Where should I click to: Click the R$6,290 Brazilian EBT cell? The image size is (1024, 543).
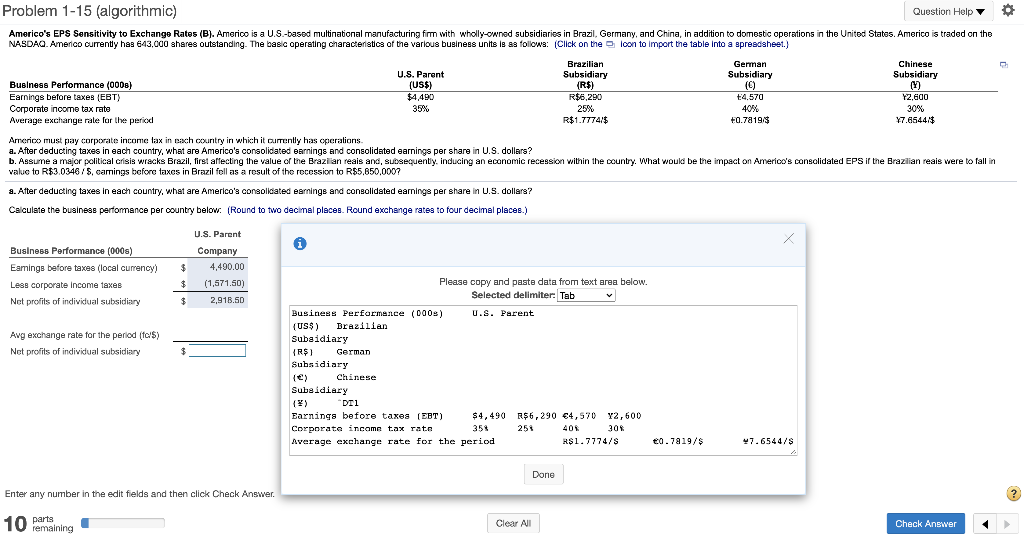(585, 97)
